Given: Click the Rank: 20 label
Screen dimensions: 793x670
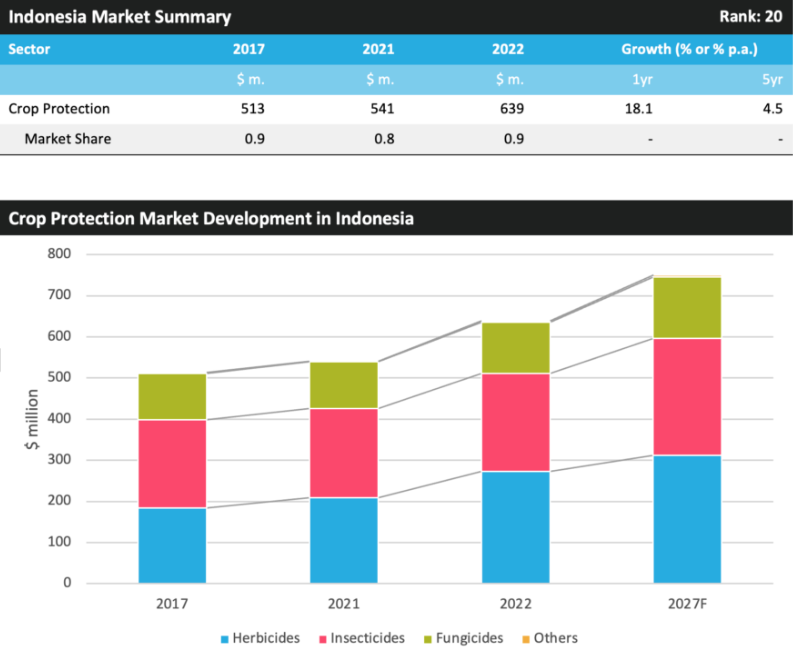Looking at the screenshot, I should [x=750, y=17].
